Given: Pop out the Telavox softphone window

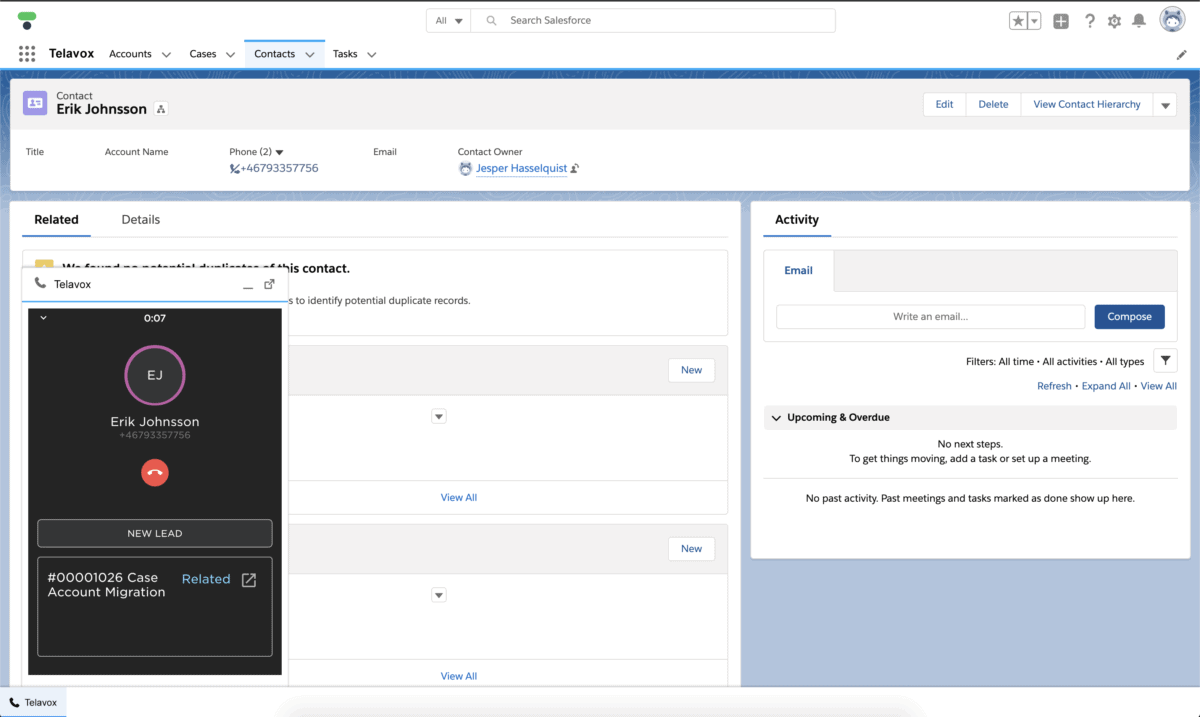Looking at the screenshot, I should tap(269, 284).
